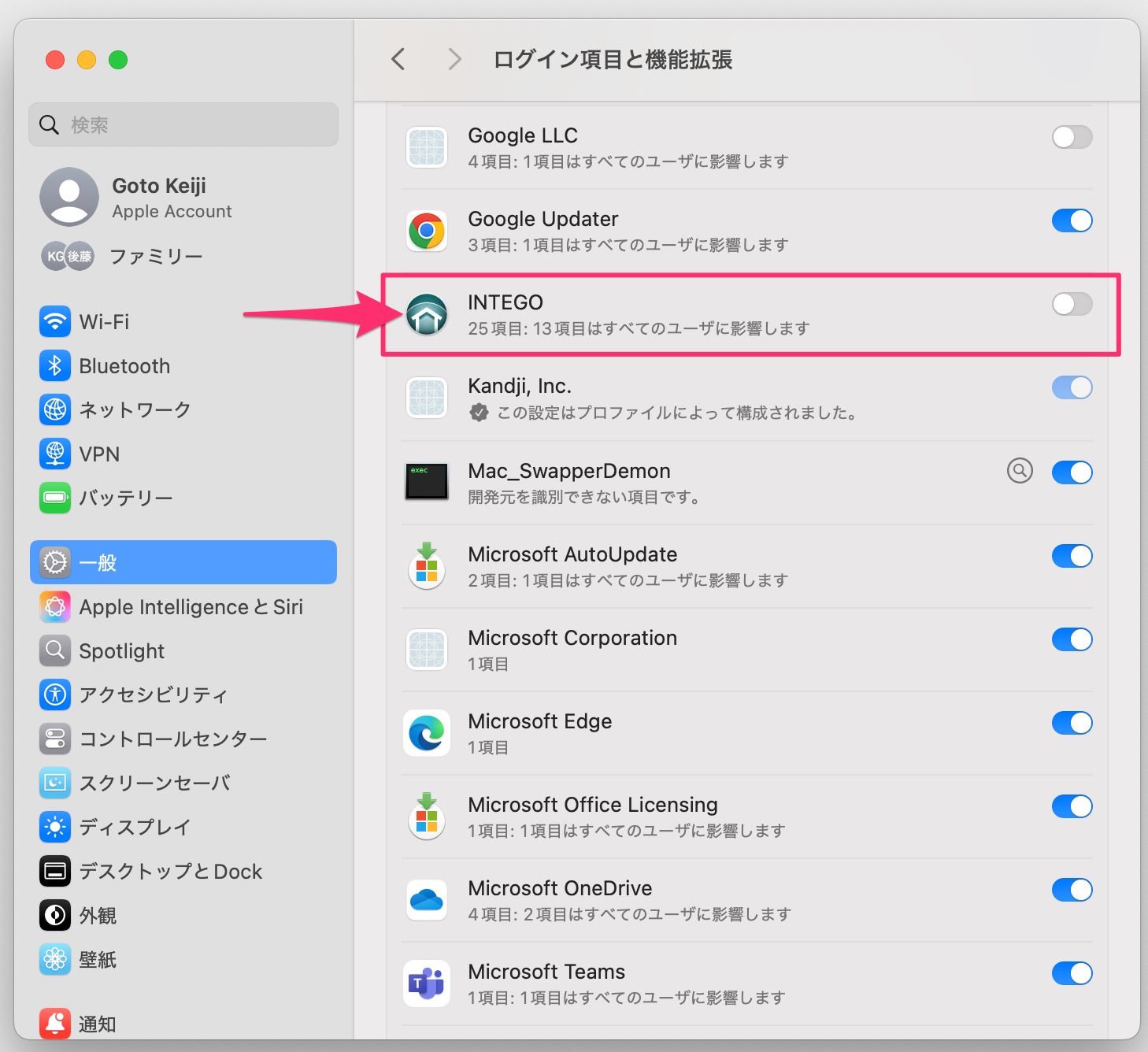Click the Microsoft AutoUpdate icon

click(427, 565)
